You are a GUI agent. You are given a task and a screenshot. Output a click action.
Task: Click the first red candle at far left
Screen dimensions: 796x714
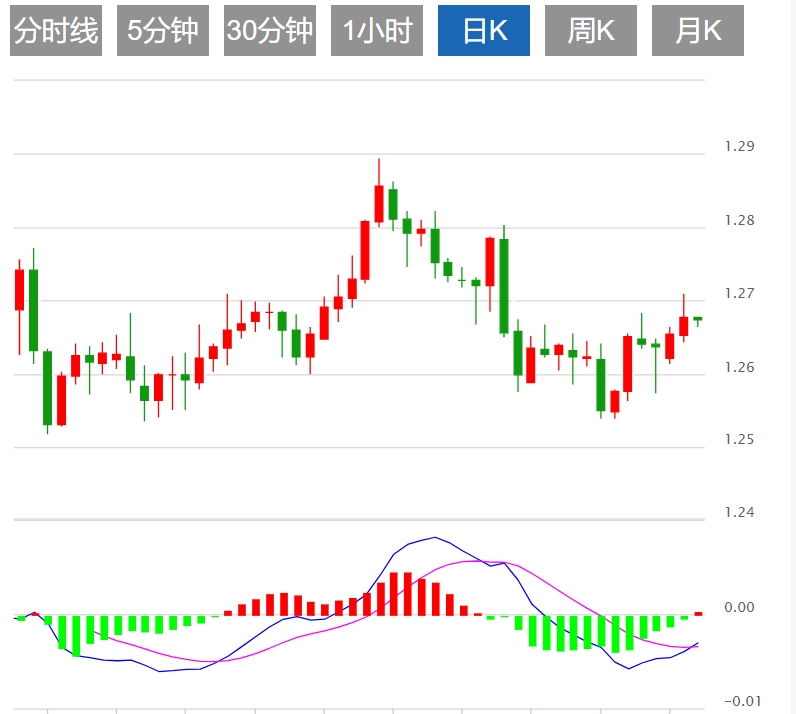pyautogui.click(x=19, y=290)
